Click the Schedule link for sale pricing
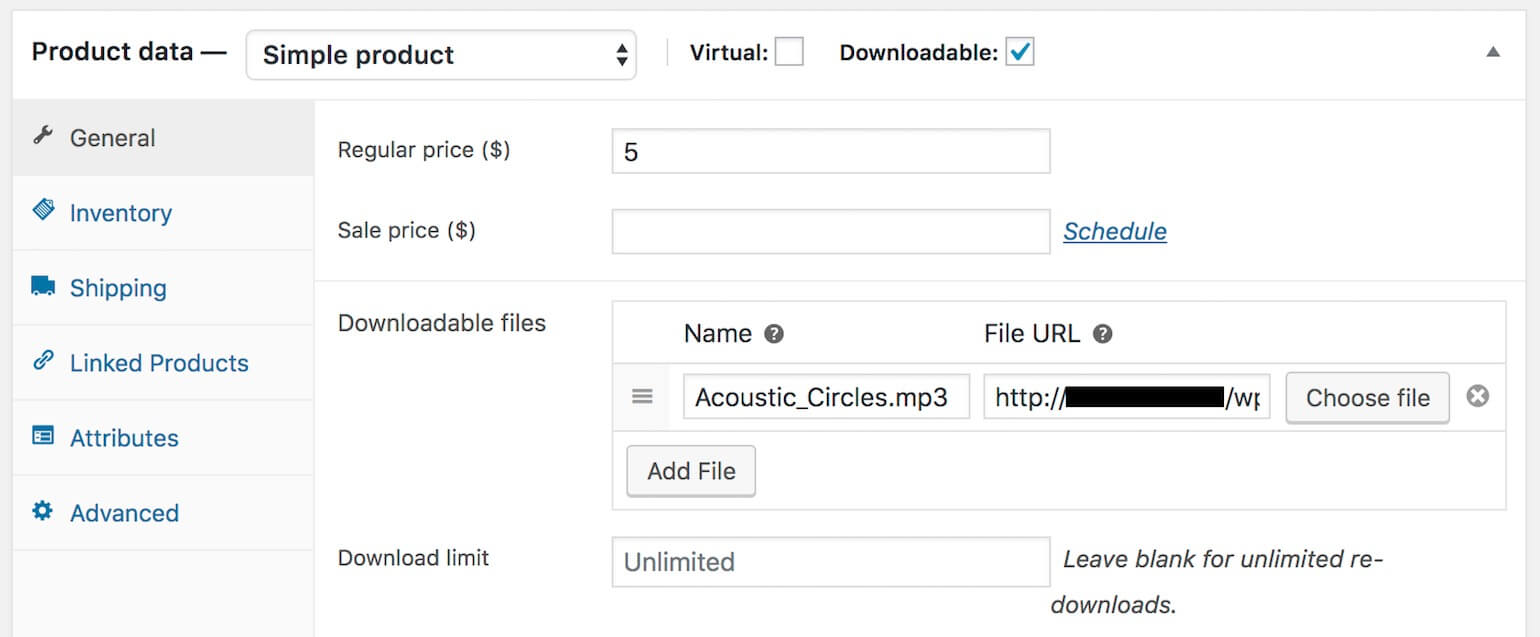1540x637 pixels. (x=1114, y=231)
